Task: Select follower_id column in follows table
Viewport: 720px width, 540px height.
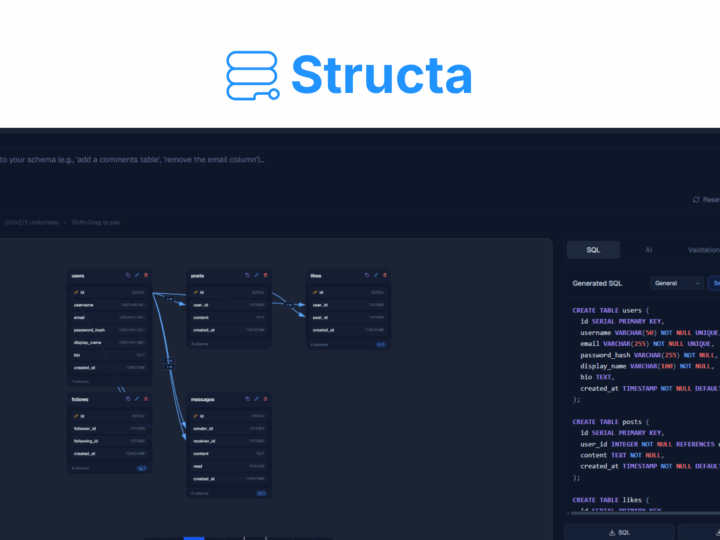Action: tap(109, 428)
